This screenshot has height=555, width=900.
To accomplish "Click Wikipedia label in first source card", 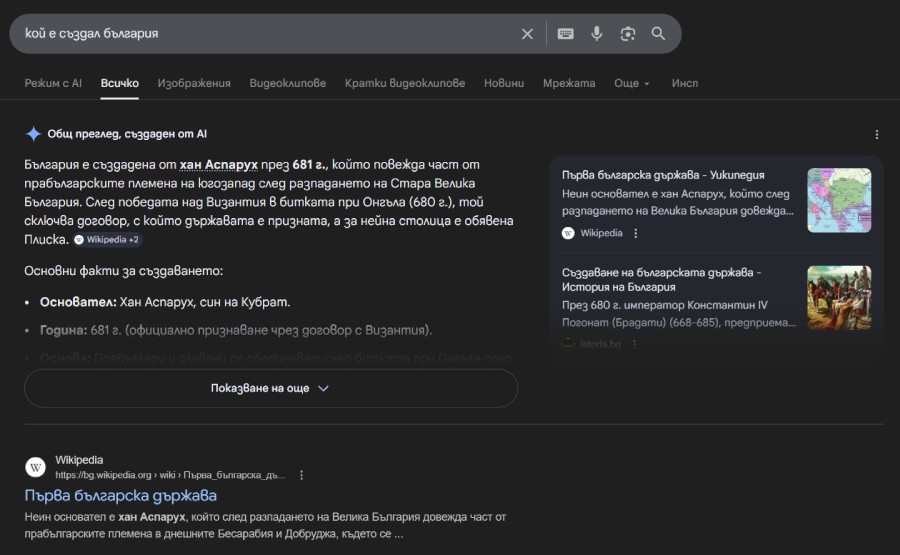I will (x=601, y=233).
